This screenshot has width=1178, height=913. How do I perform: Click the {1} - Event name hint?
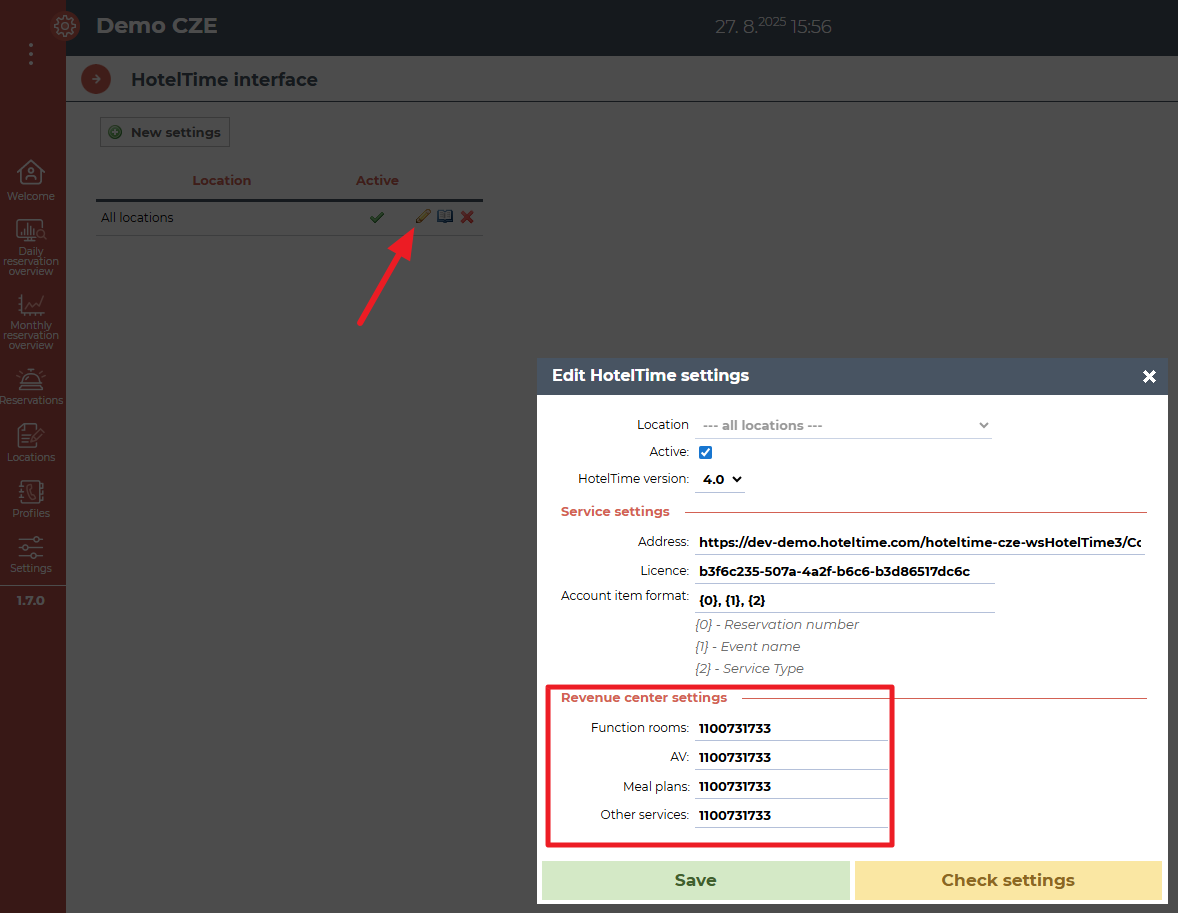click(x=748, y=646)
